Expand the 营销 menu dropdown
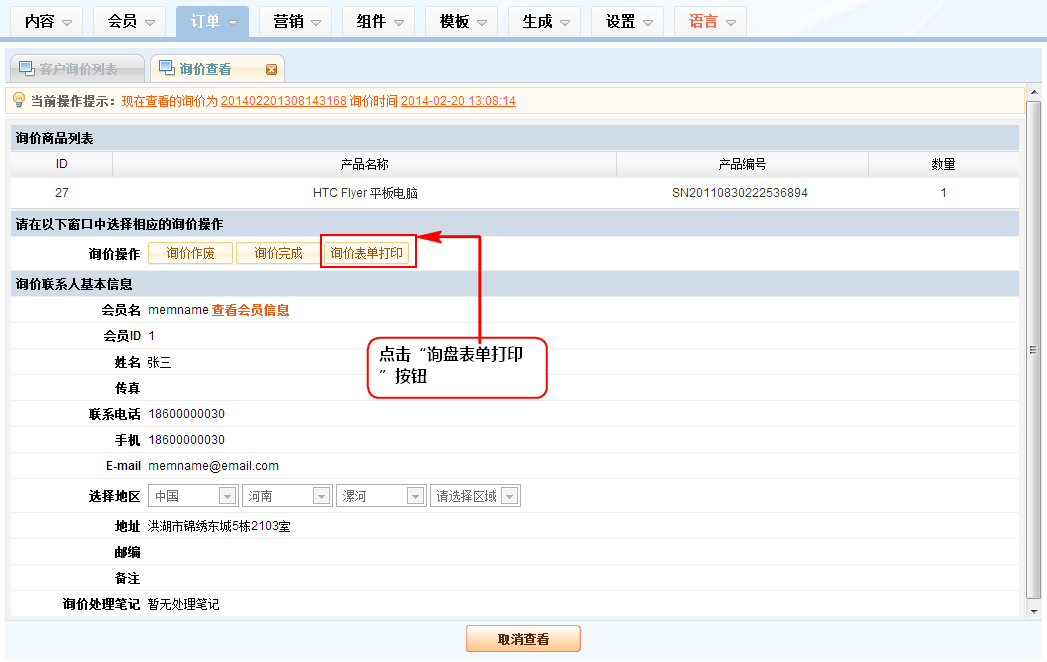The height and width of the screenshot is (662, 1047). (315, 22)
